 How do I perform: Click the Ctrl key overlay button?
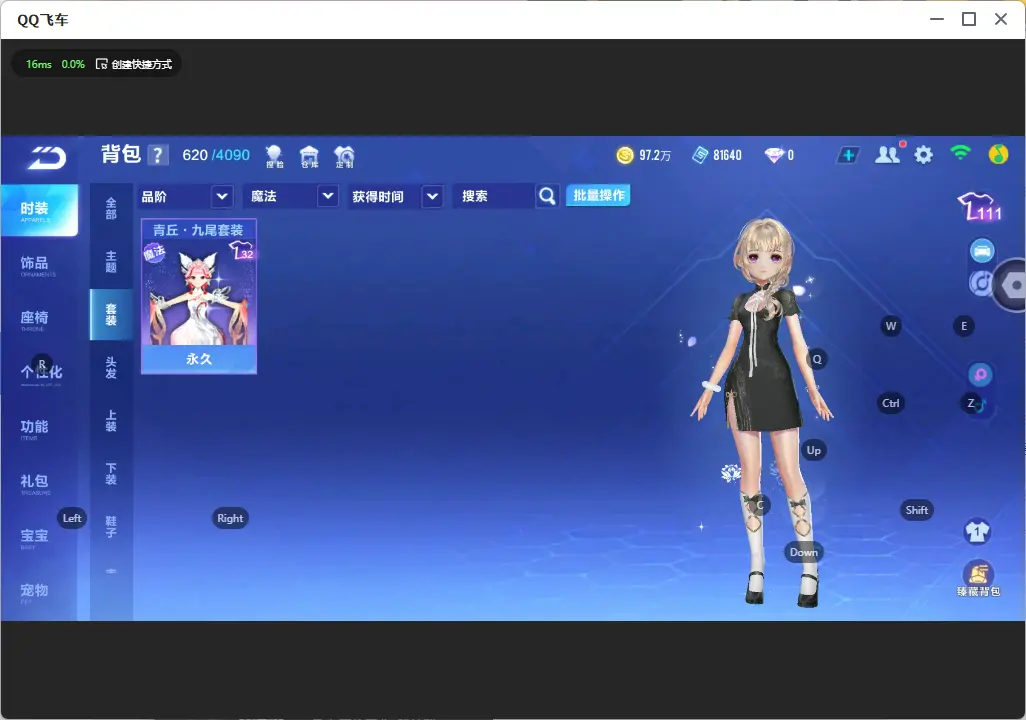(x=891, y=403)
